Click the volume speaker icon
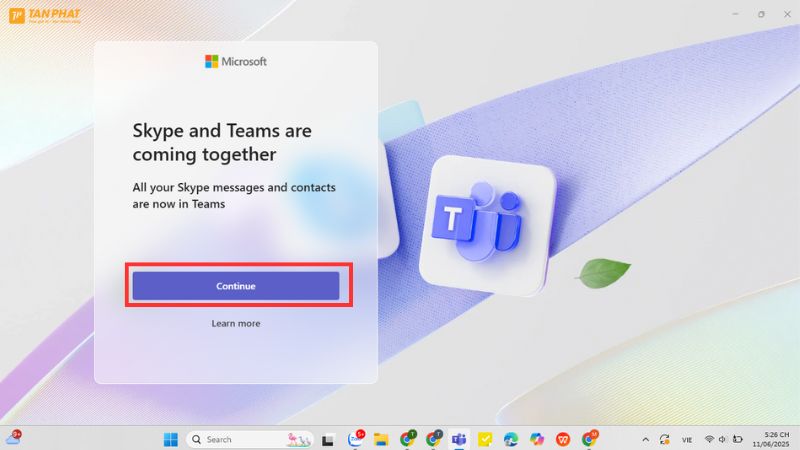 [723, 439]
